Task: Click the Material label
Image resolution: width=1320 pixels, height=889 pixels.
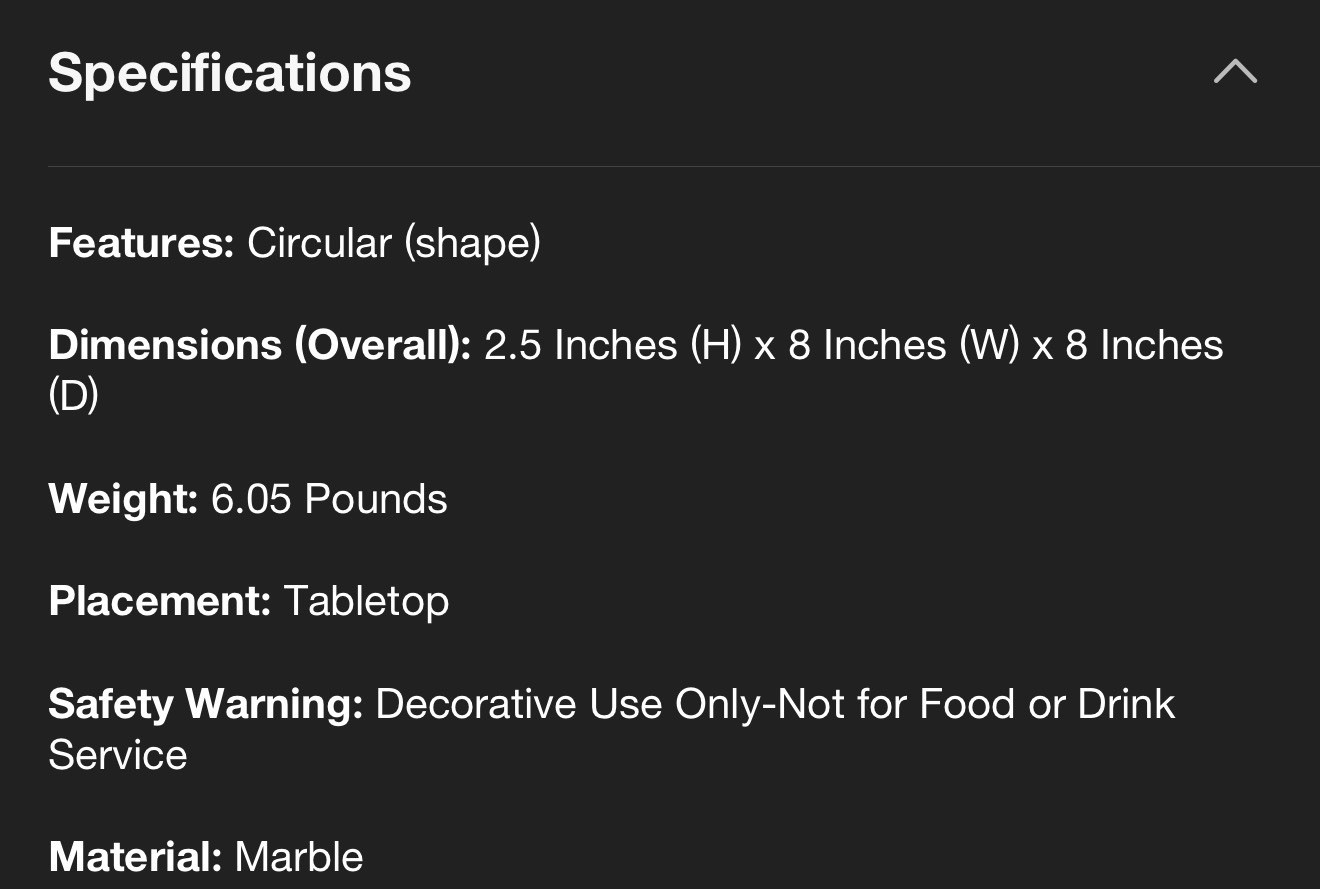Action: pos(134,857)
